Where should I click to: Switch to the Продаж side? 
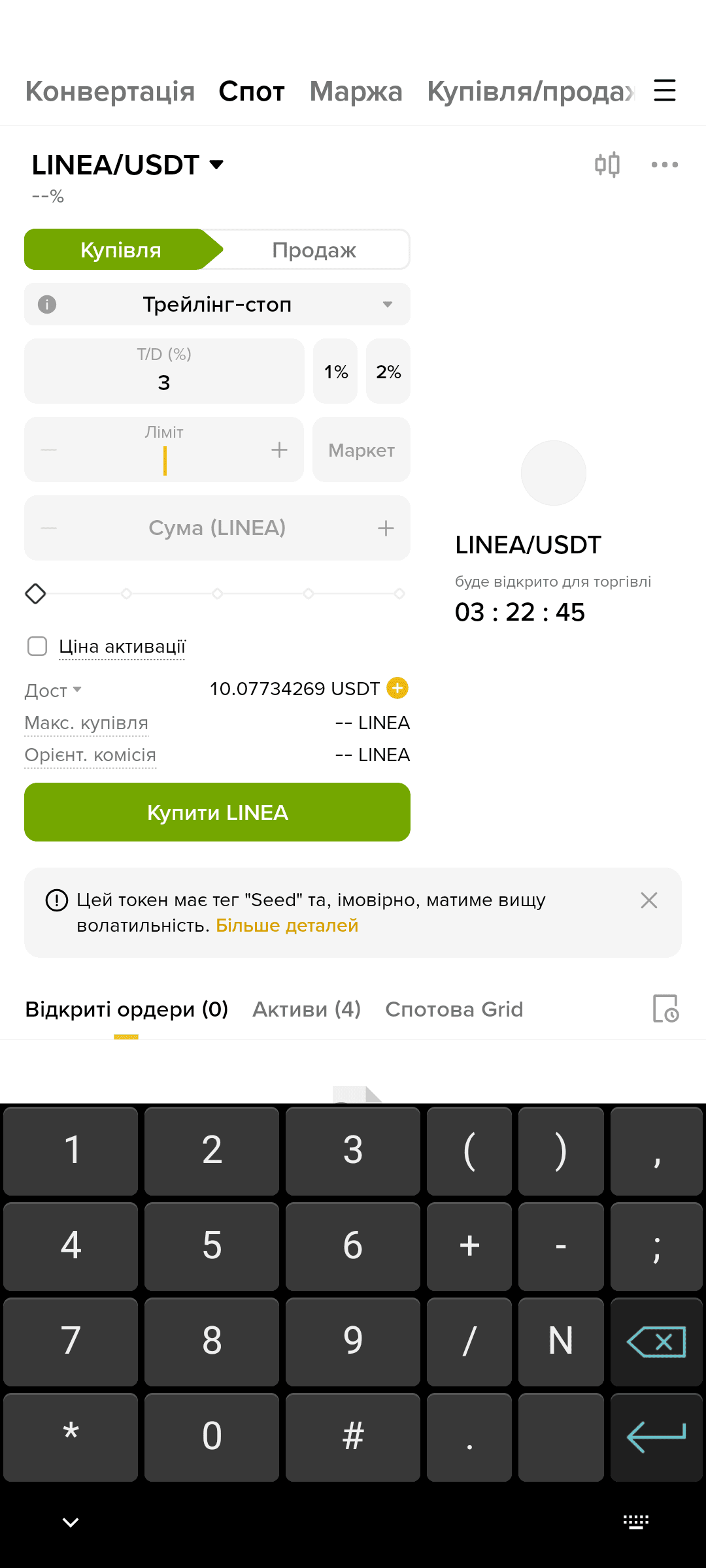314,250
